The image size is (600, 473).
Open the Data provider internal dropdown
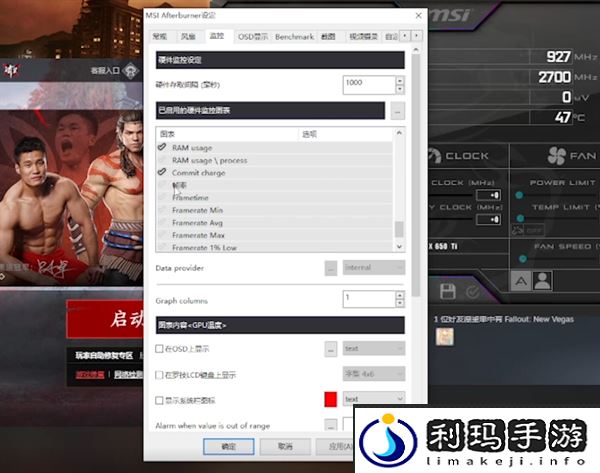(374, 267)
